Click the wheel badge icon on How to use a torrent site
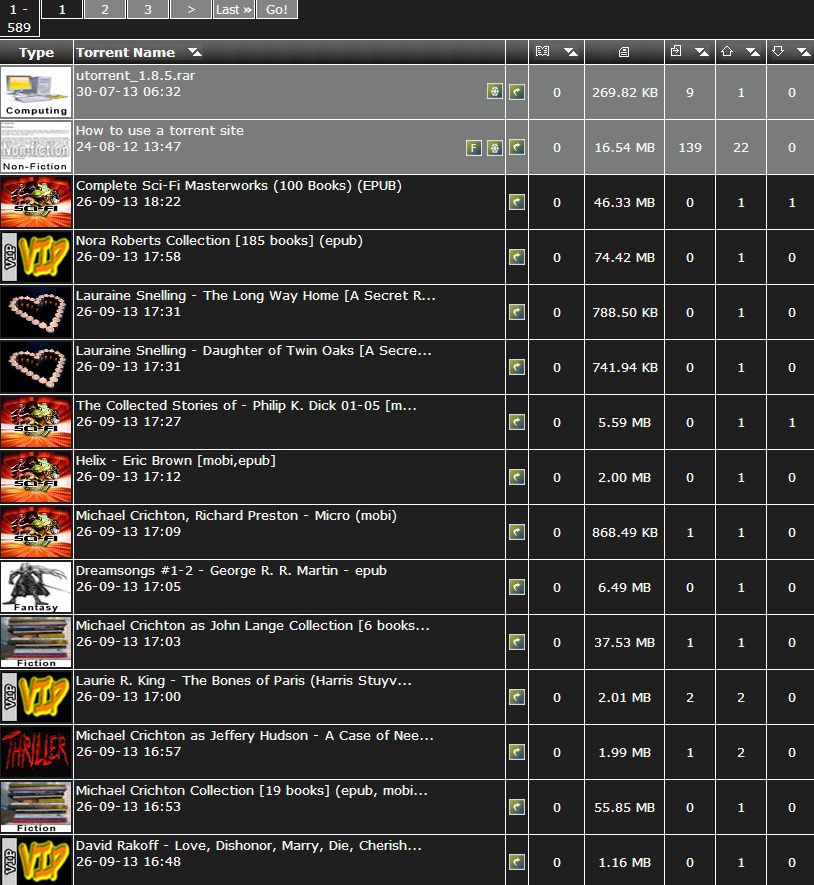 [x=495, y=148]
